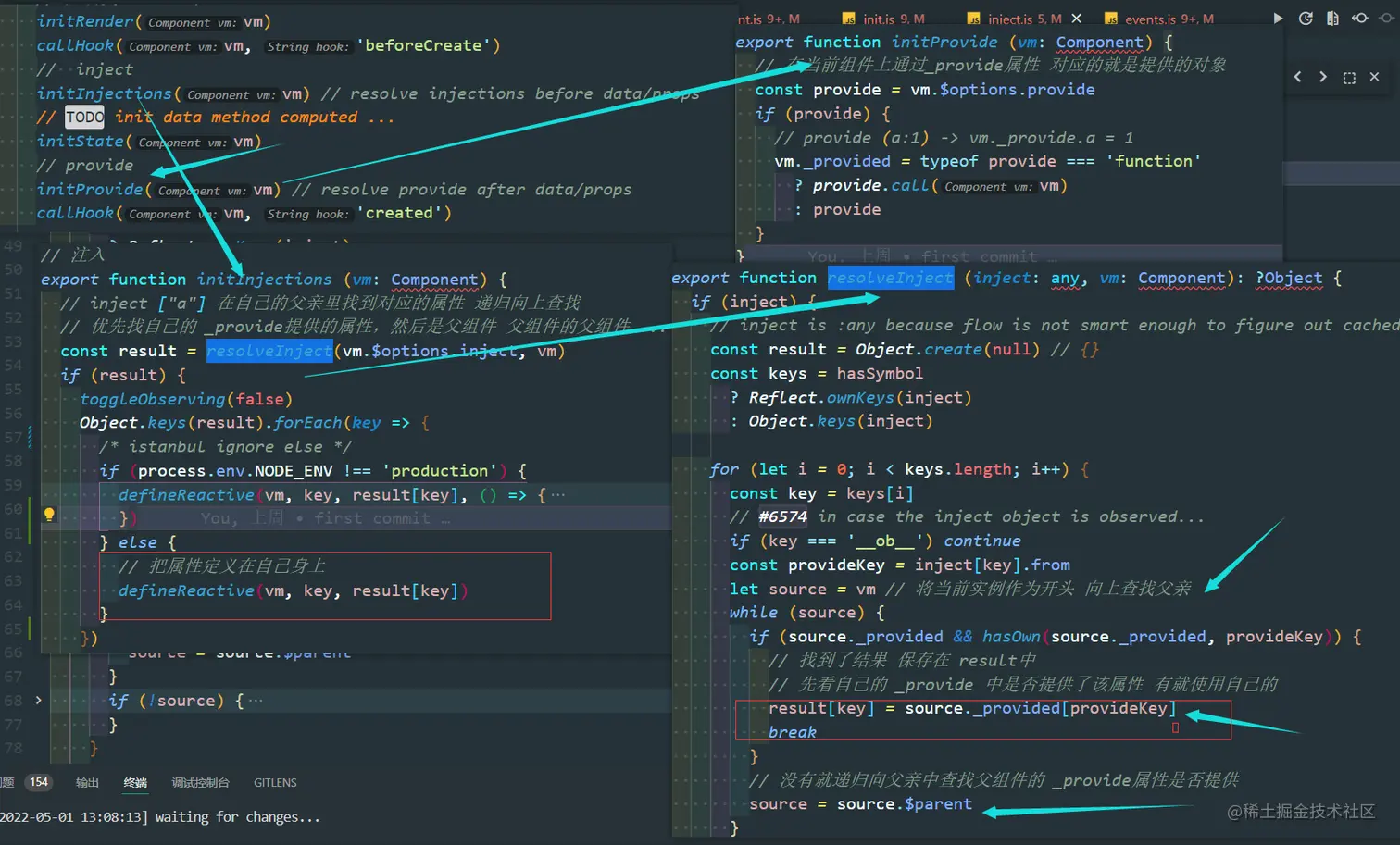This screenshot has height=845, width=1400.
Task: Click Component type in initProvide signature
Action: 1099,42
